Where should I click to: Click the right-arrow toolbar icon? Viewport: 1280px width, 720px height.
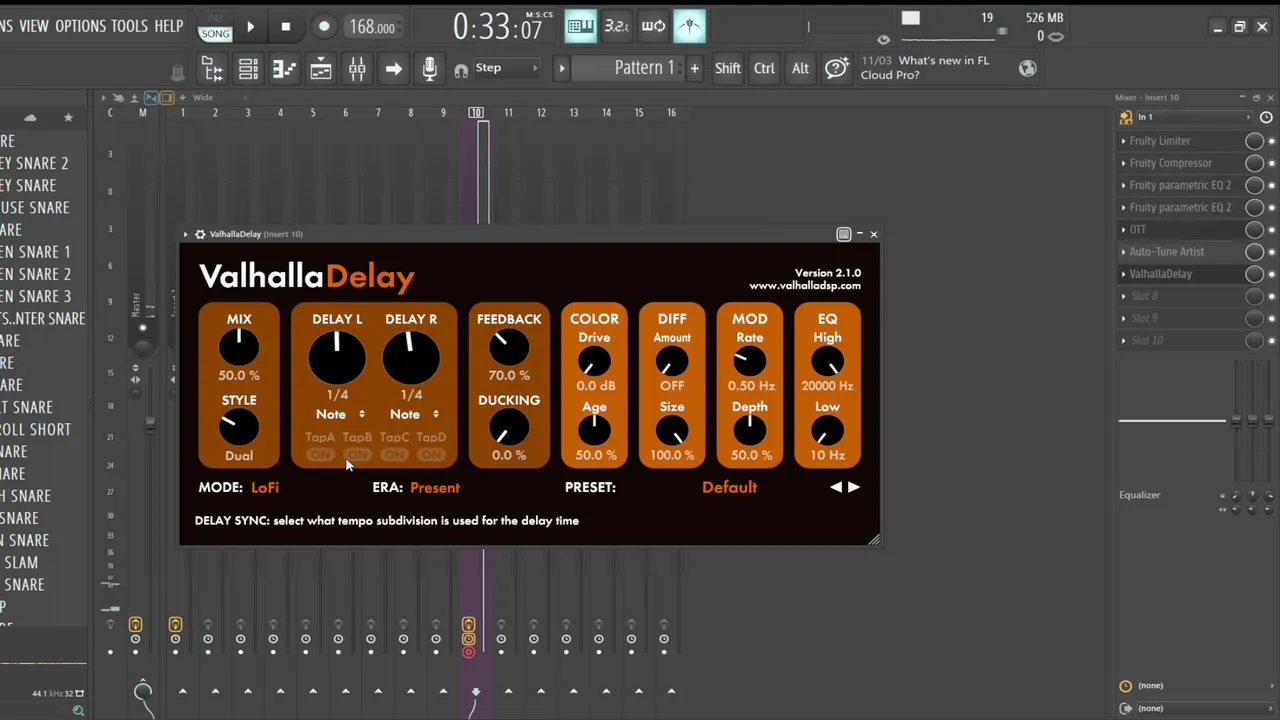pyautogui.click(x=393, y=69)
